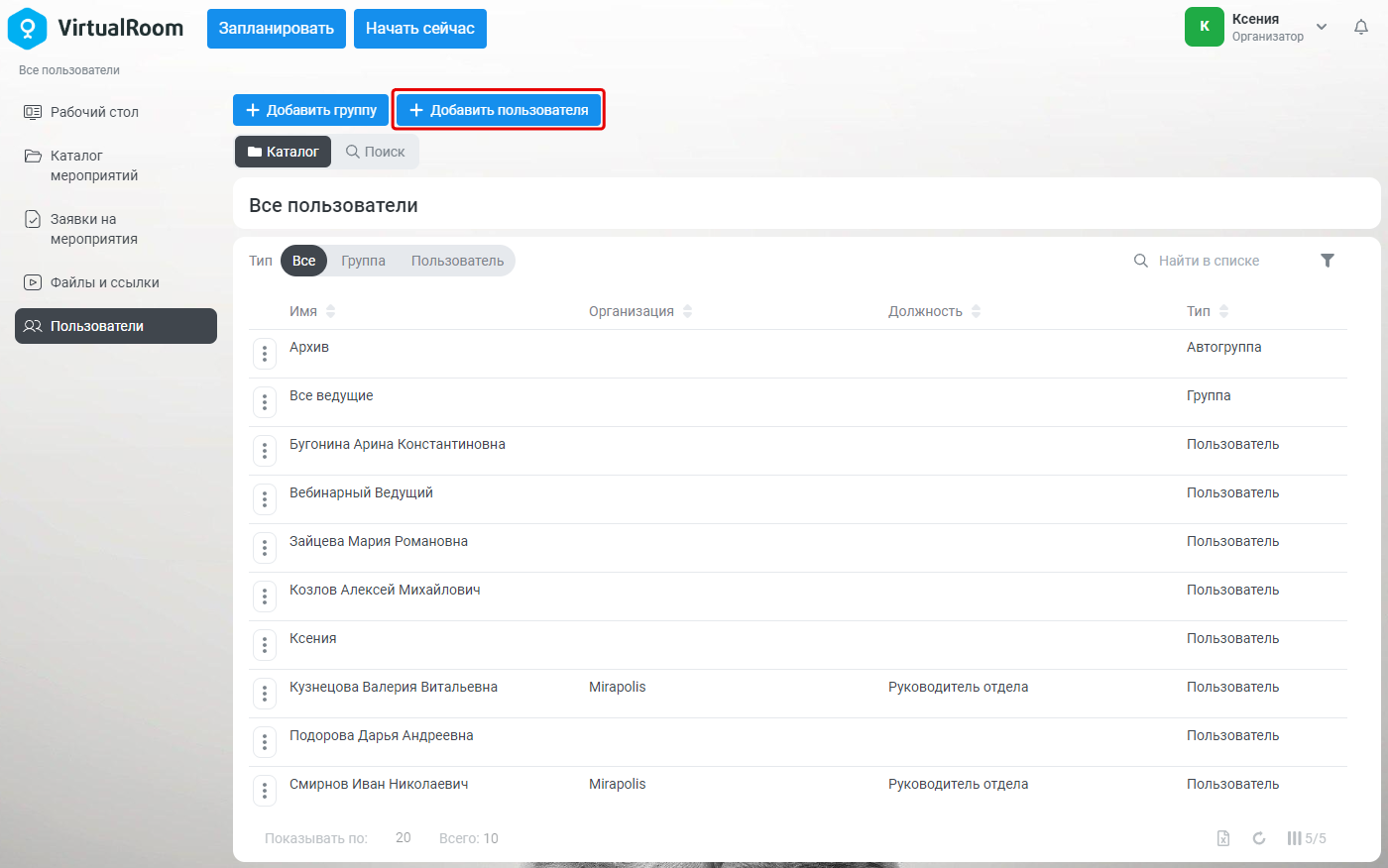This screenshot has width=1388, height=868.
Task: Click the VirtualRoom logo
Action: [95, 28]
